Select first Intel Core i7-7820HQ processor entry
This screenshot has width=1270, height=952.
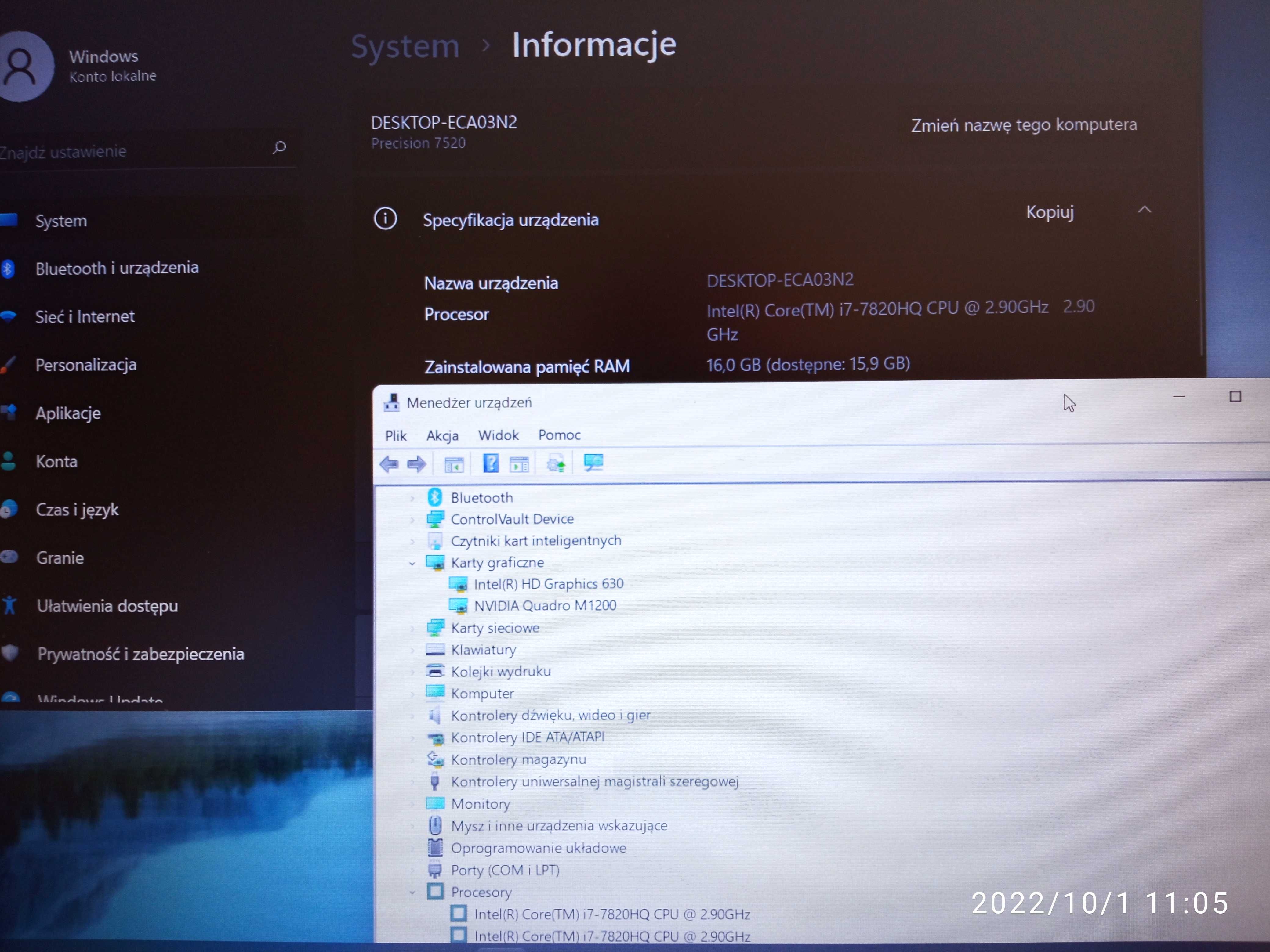pyautogui.click(x=612, y=914)
